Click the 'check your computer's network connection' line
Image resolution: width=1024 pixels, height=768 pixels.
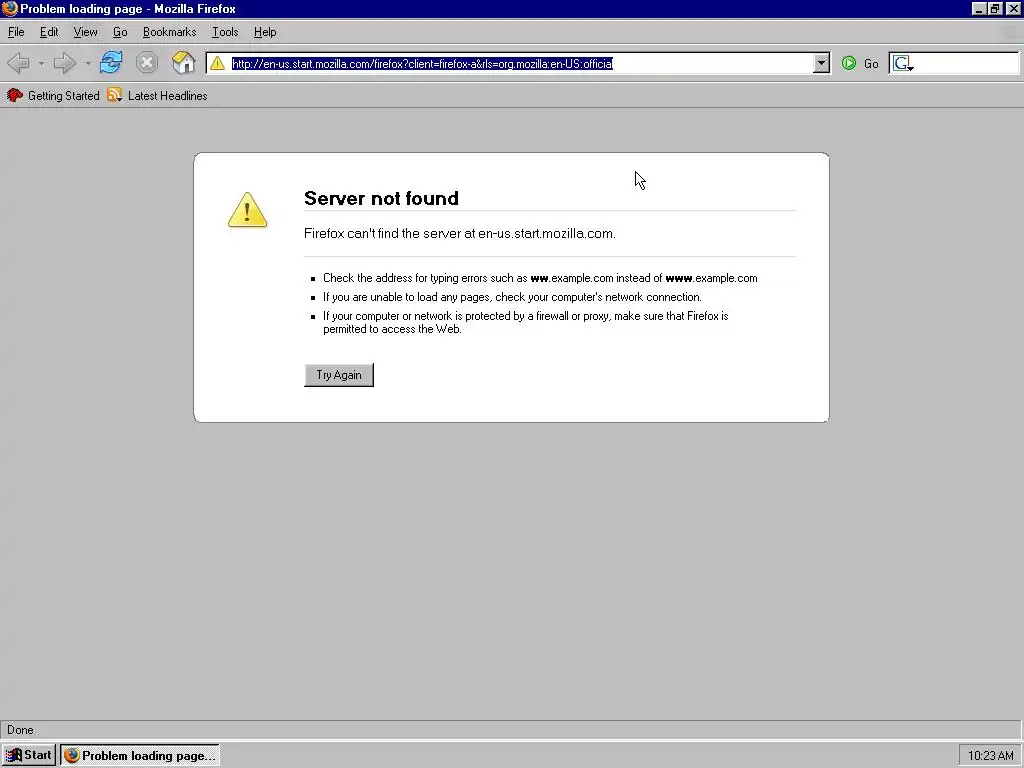pyautogui.click(x=513, y=297)
